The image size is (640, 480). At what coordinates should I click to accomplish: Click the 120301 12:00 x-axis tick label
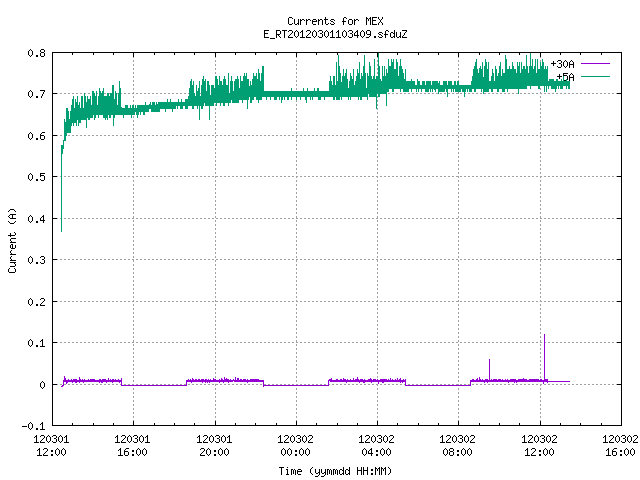coord(51,446)
